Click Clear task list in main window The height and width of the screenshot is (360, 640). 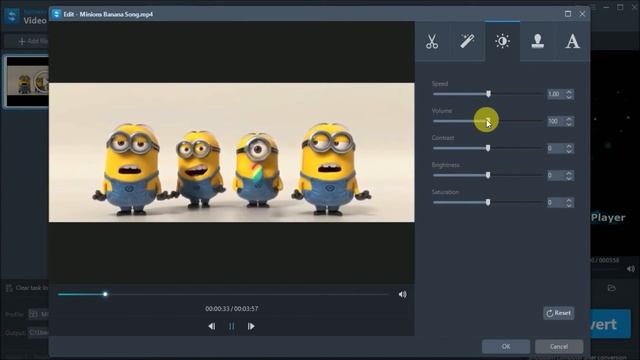27,288
